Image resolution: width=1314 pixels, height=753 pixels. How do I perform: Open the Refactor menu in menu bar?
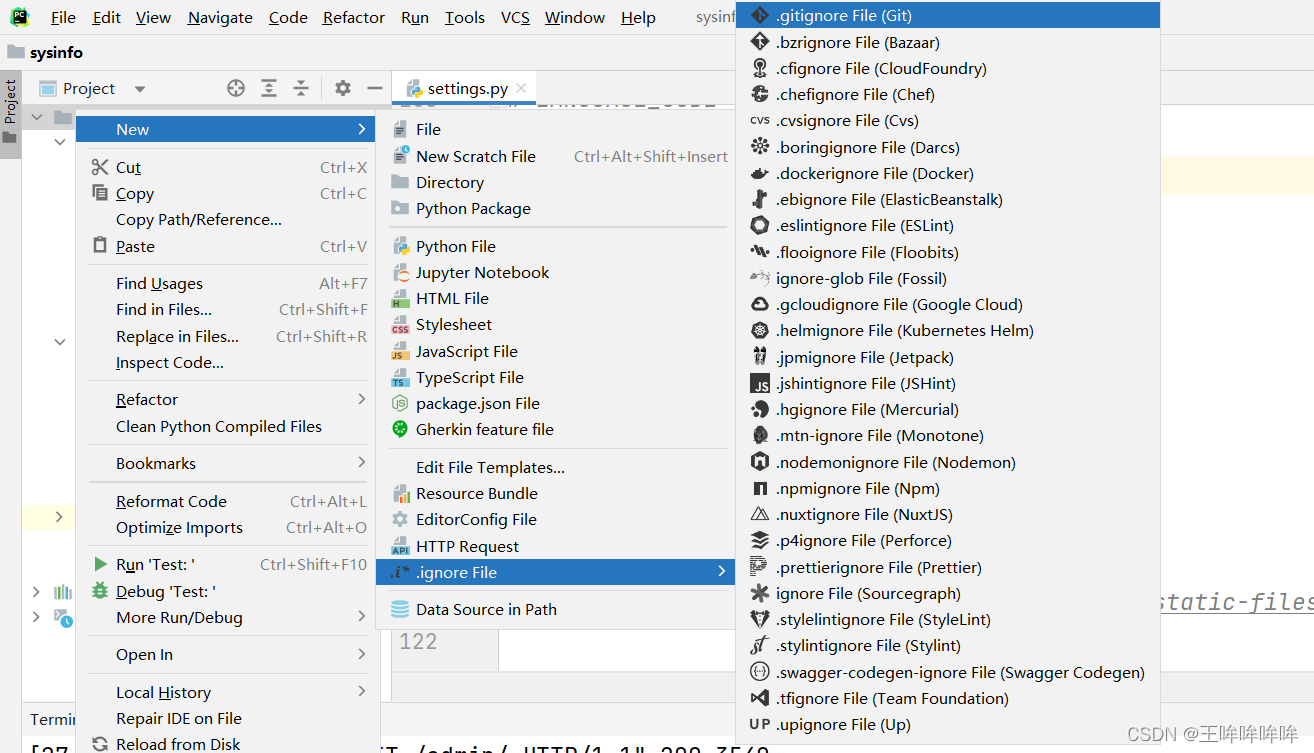point(354,17)
